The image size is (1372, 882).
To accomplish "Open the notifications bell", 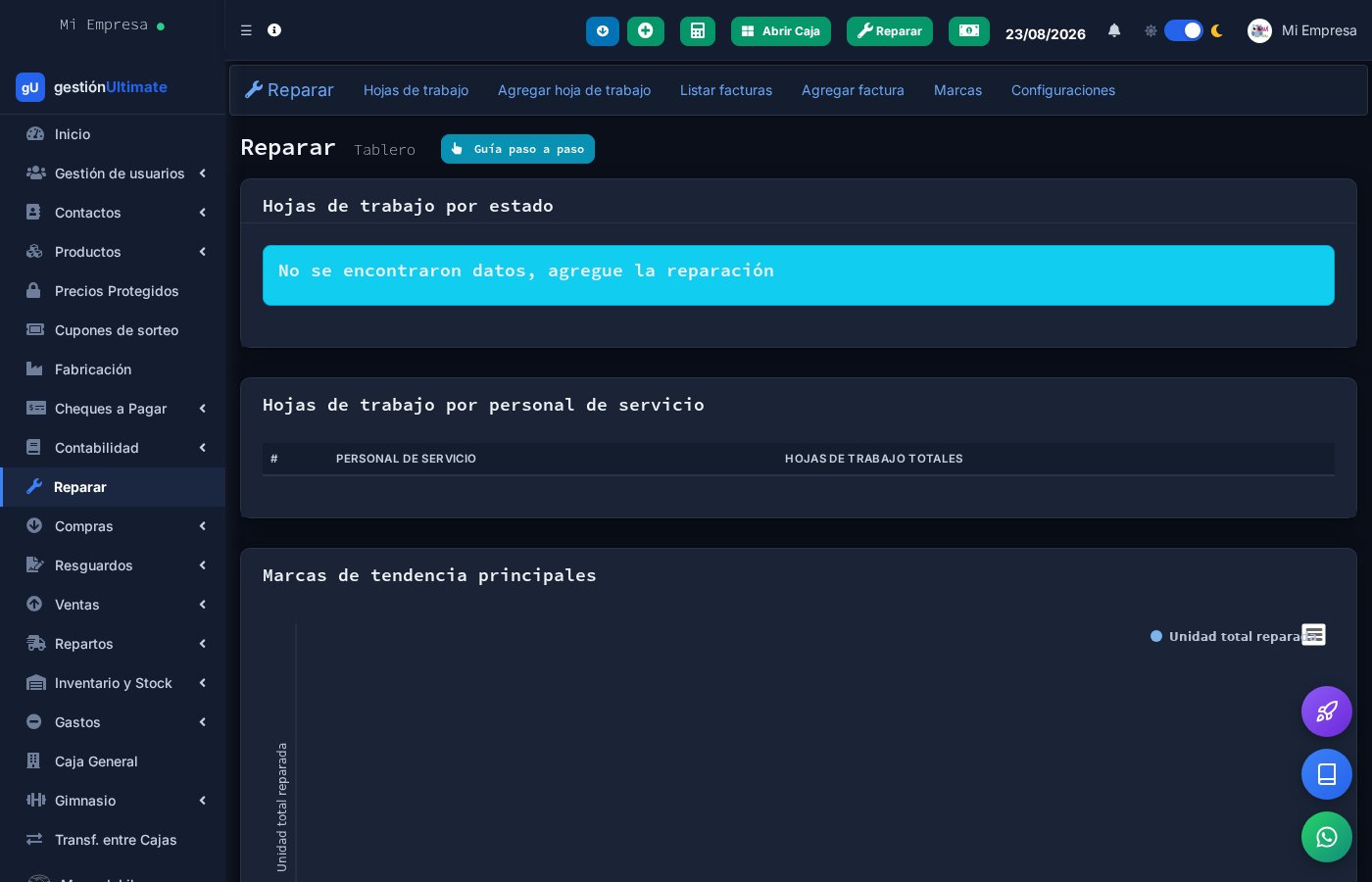I will click(1114, 30).
